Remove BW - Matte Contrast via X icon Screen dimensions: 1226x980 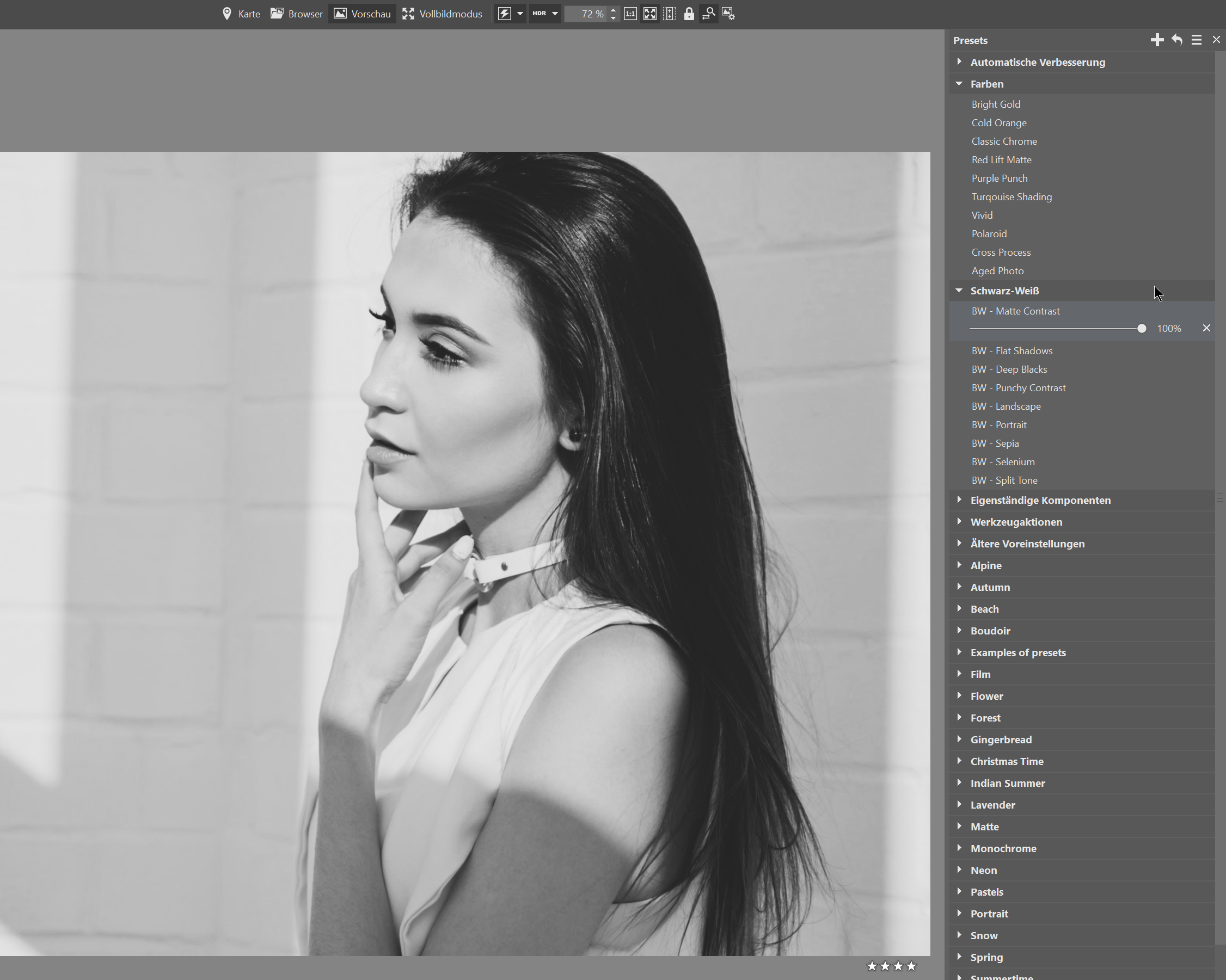click(1206, 328)
